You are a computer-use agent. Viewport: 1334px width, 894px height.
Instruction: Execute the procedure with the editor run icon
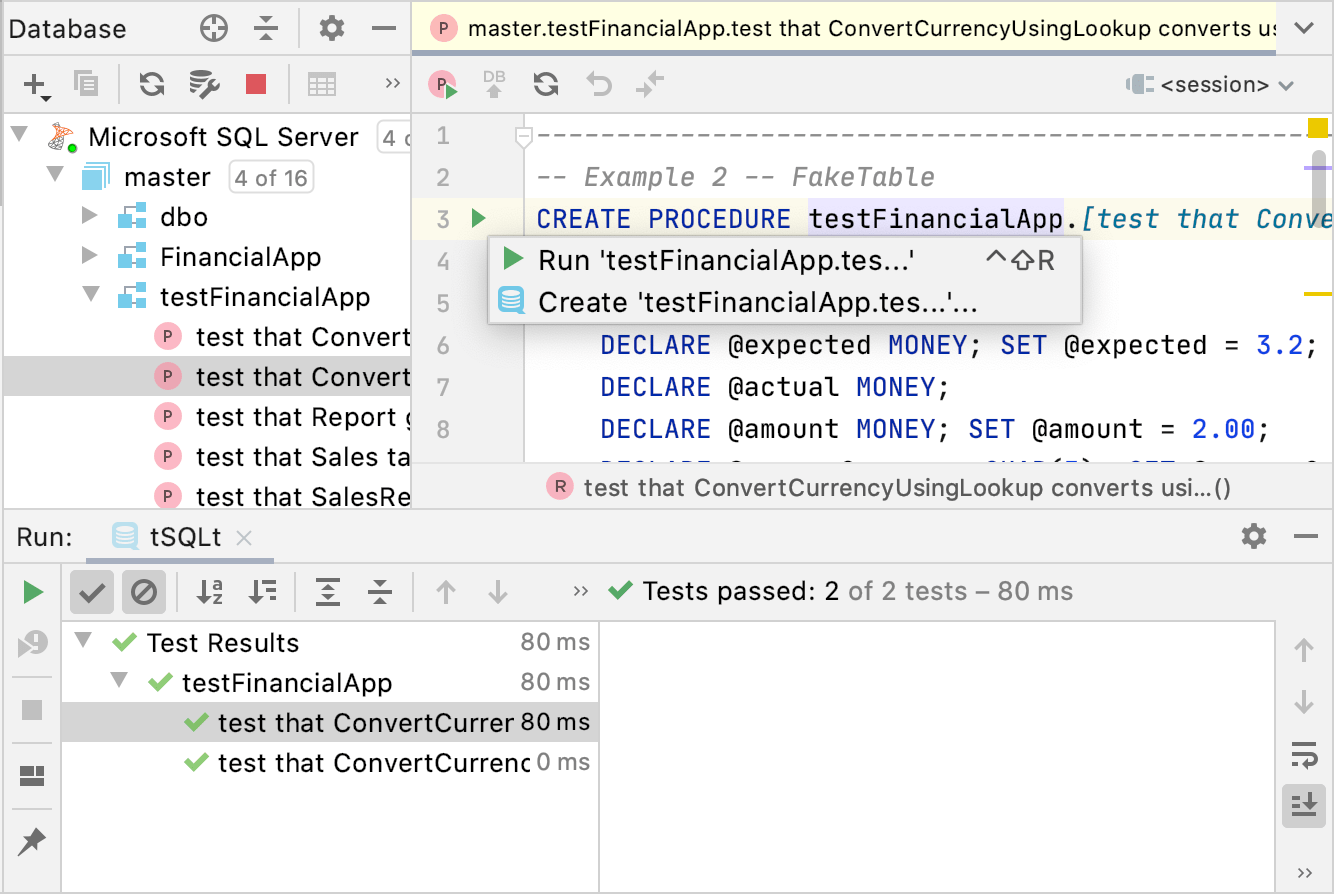[442, 84]
